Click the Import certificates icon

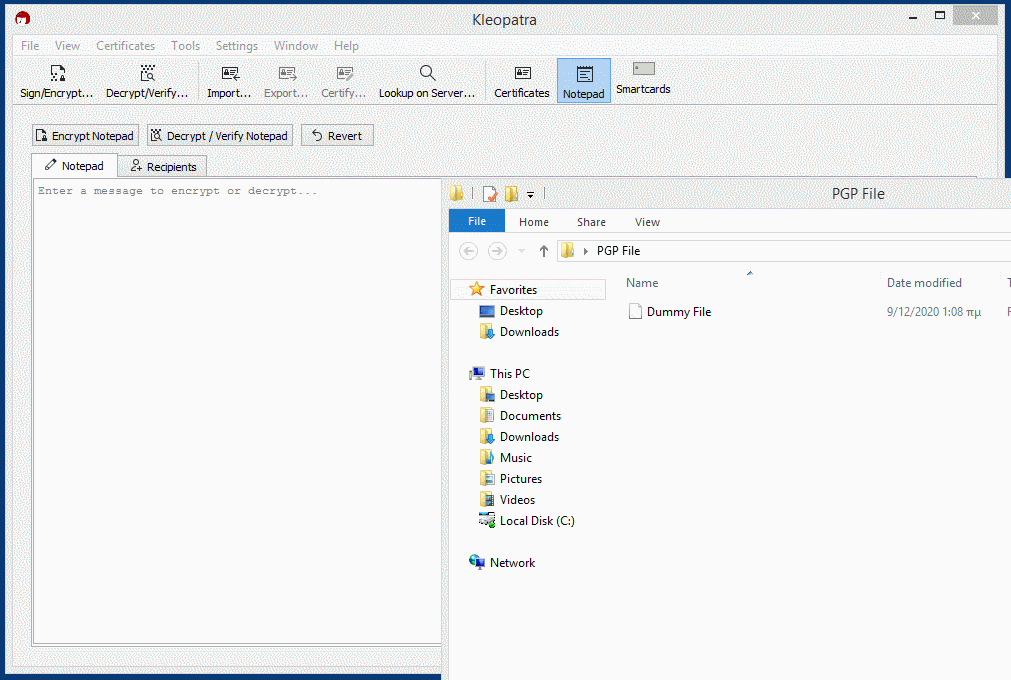[228, 78]
